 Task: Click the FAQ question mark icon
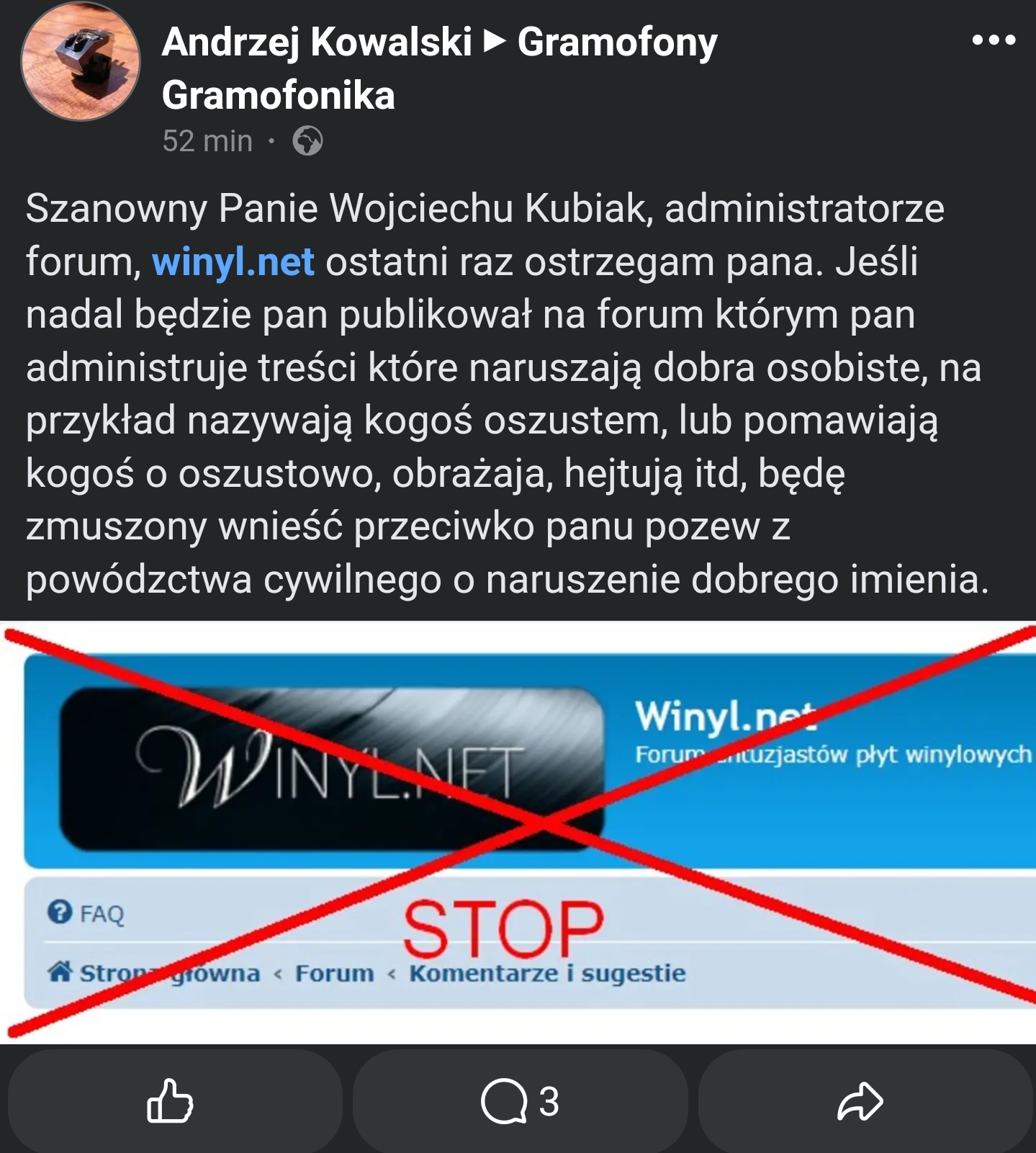(x=60, y=912)
